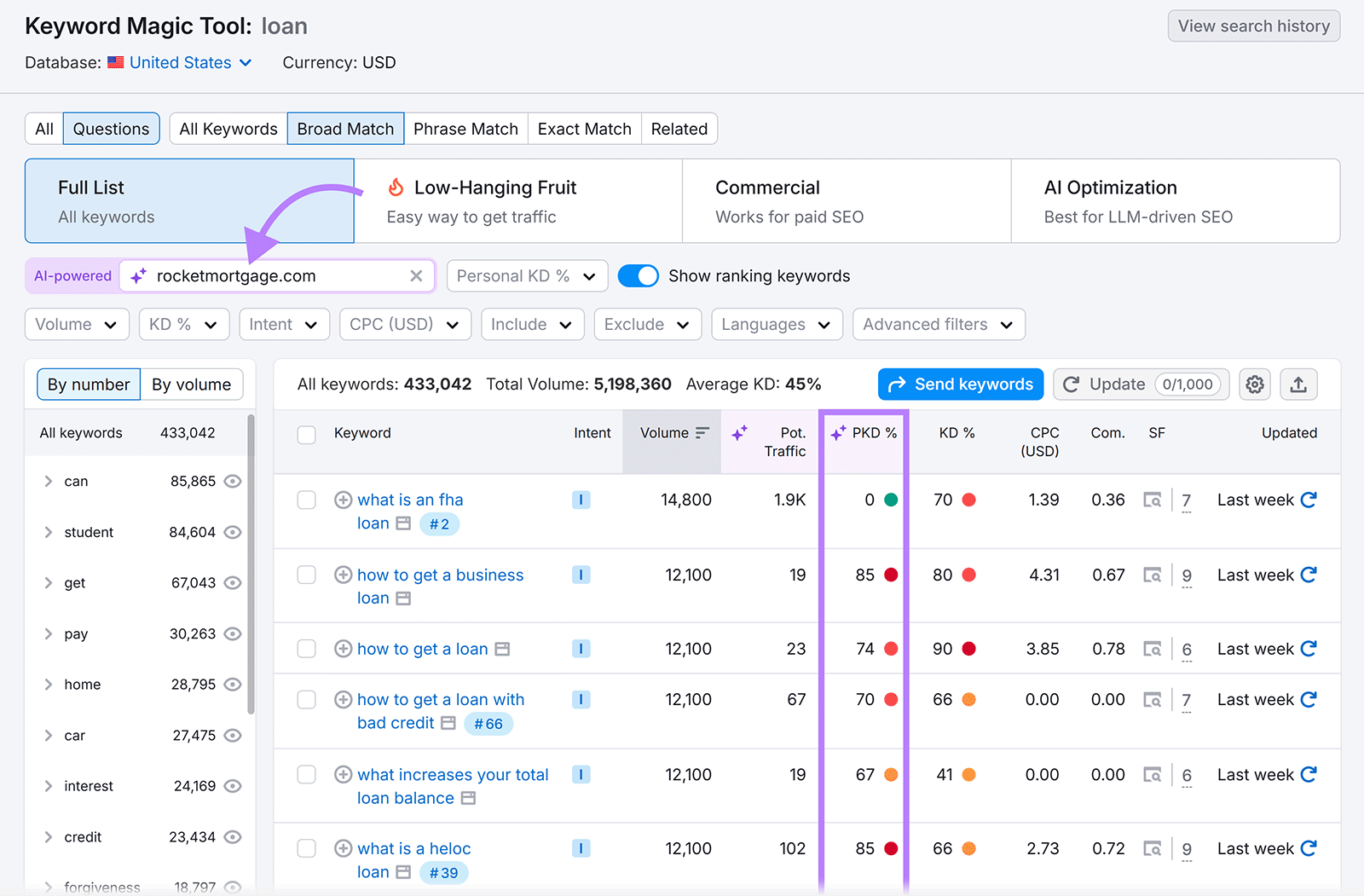Expand the Intent filter dropdown
The width and height of the screenshot is (1364, 896).
[284, 324]
